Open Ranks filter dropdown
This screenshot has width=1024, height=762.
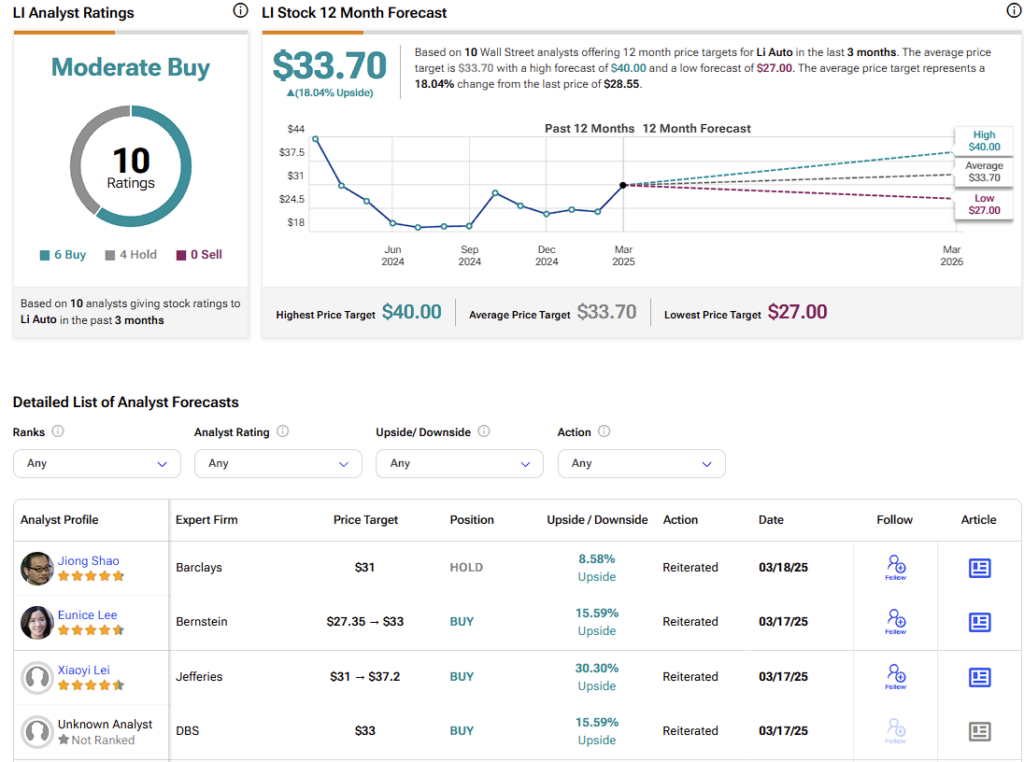(97, 463)
